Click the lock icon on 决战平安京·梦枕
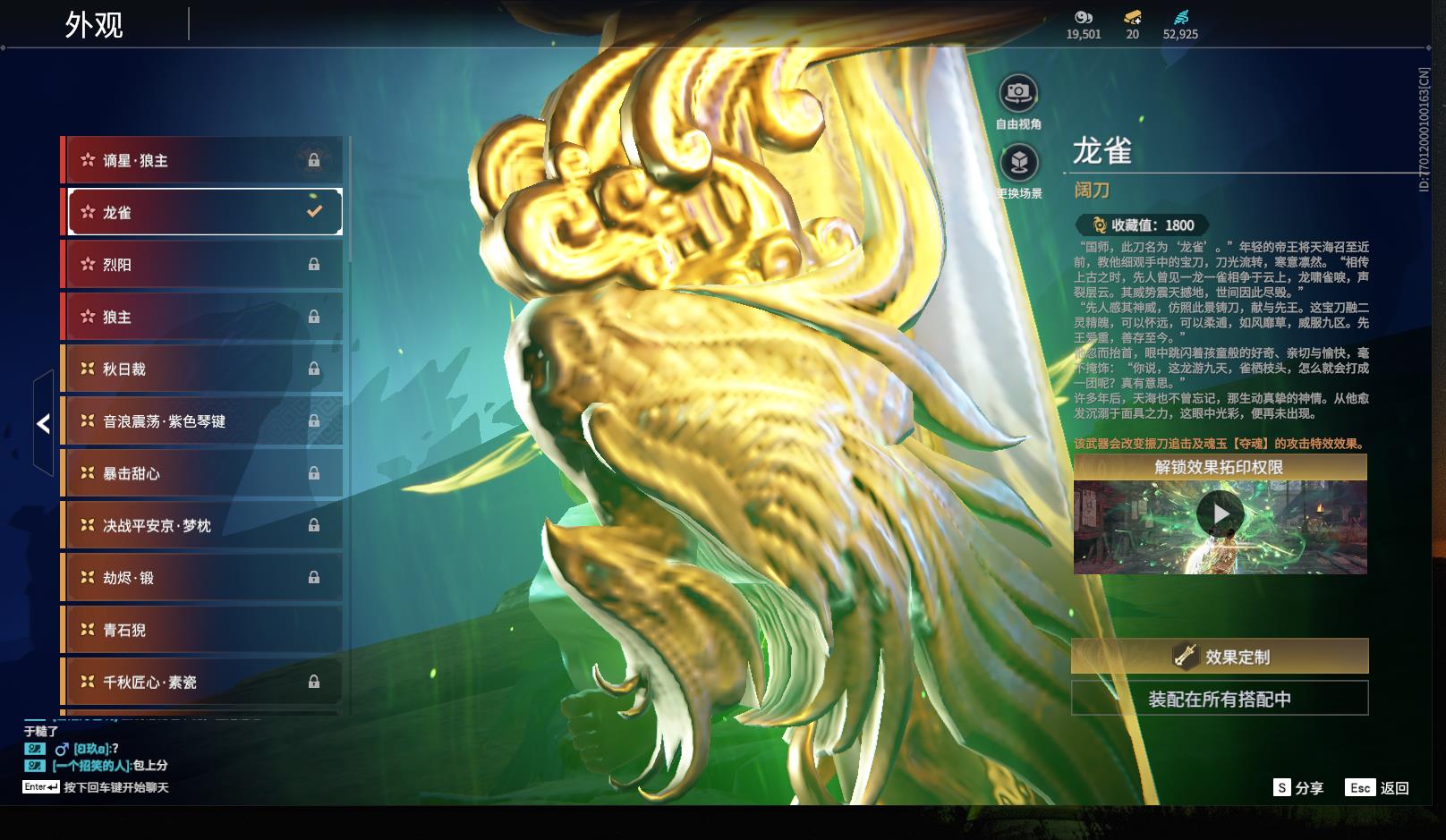1446x840 pixels. (314, 525)
